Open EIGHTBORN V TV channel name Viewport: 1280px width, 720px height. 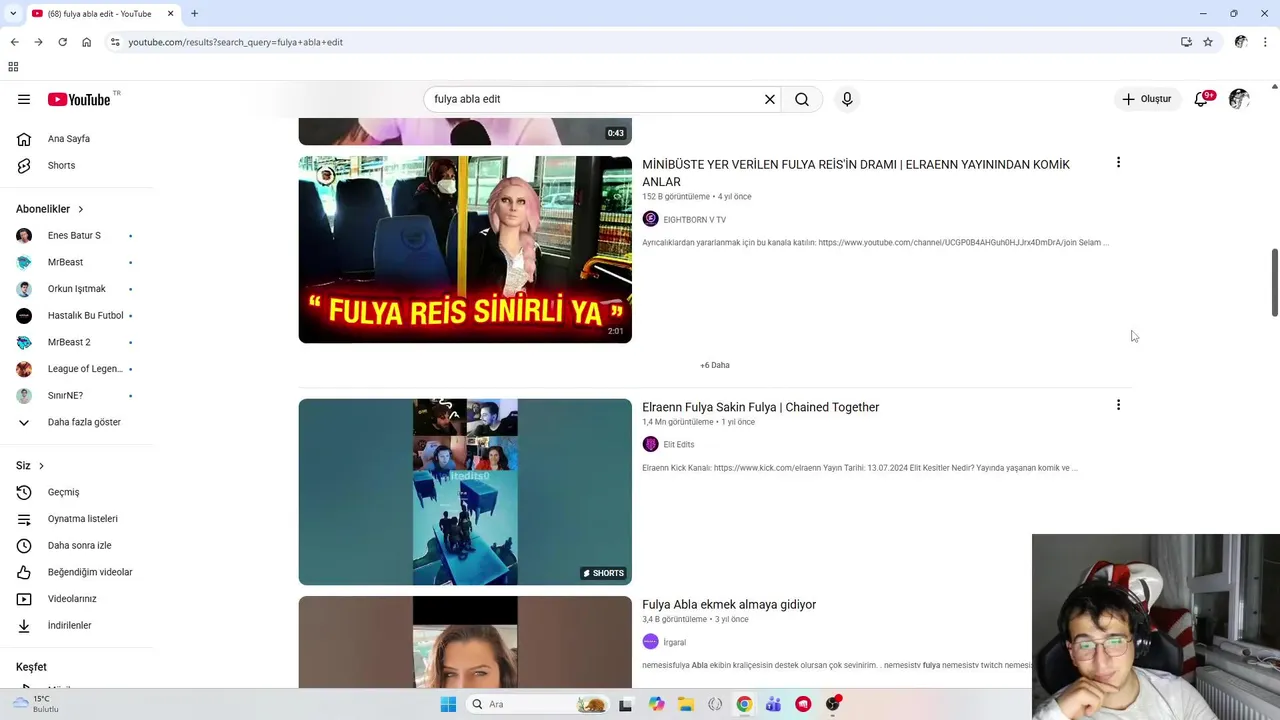695,220
